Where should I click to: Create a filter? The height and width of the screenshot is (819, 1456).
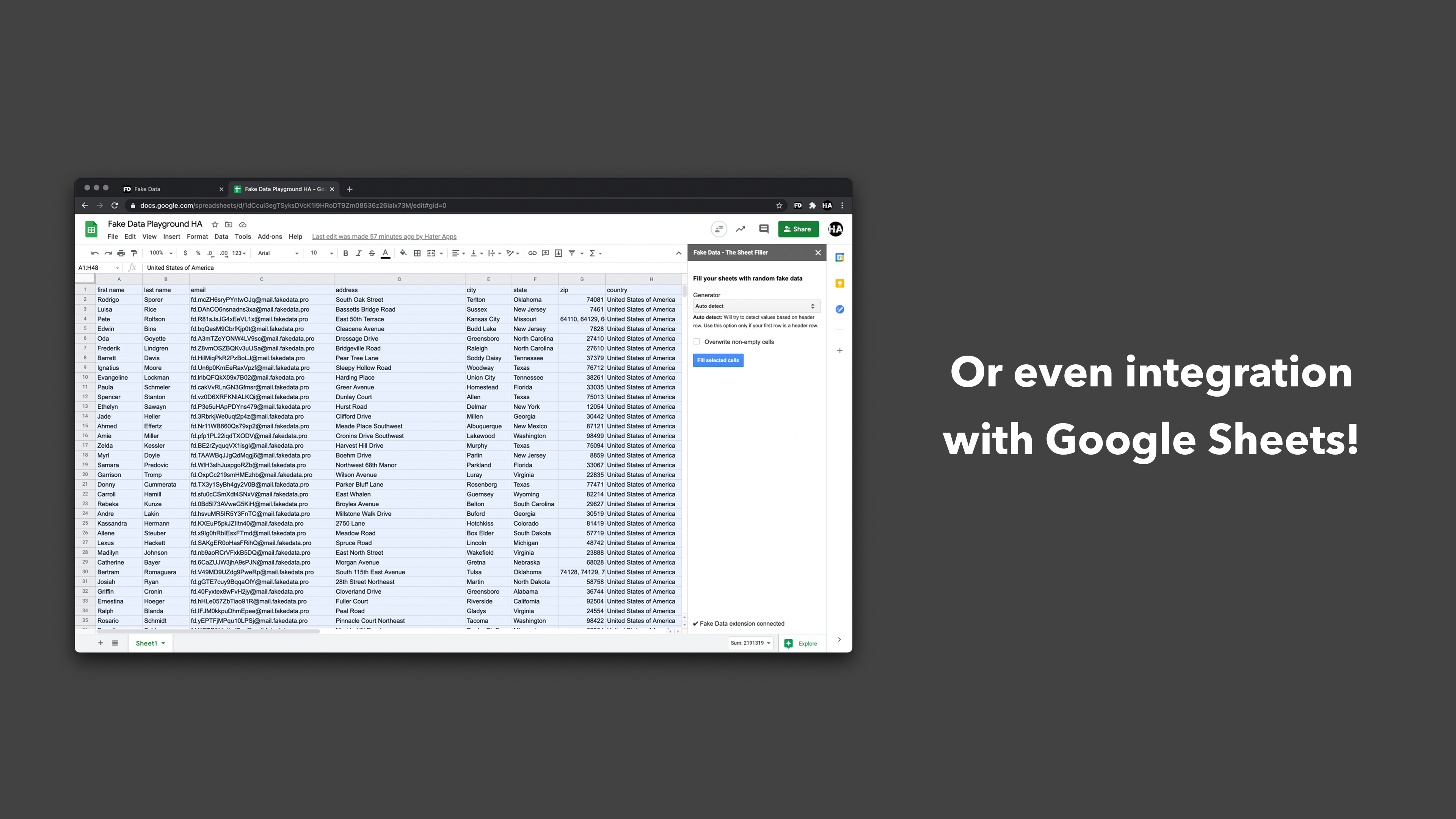pos(571,253)
